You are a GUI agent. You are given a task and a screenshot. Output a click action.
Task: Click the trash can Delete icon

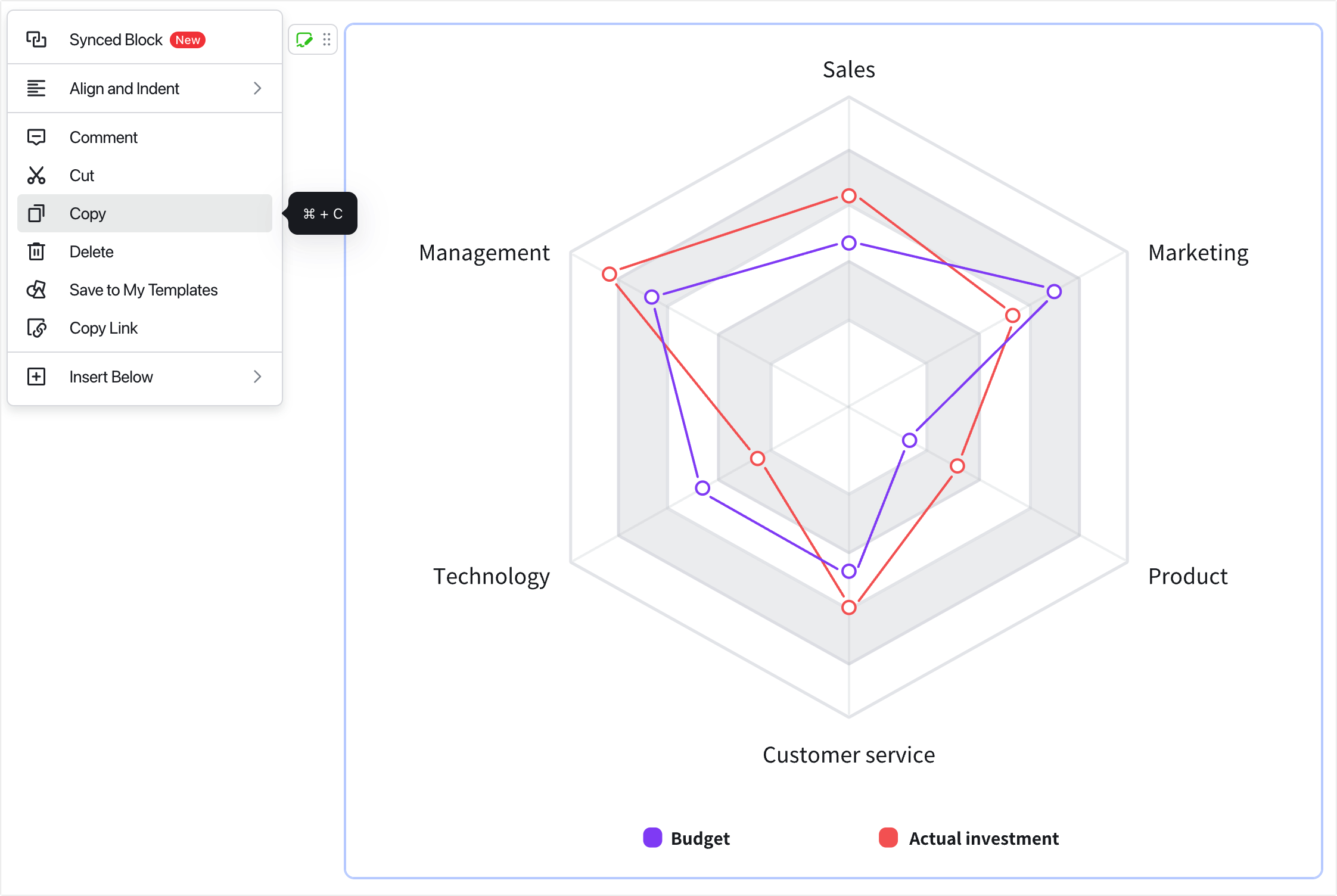(36, 251)
